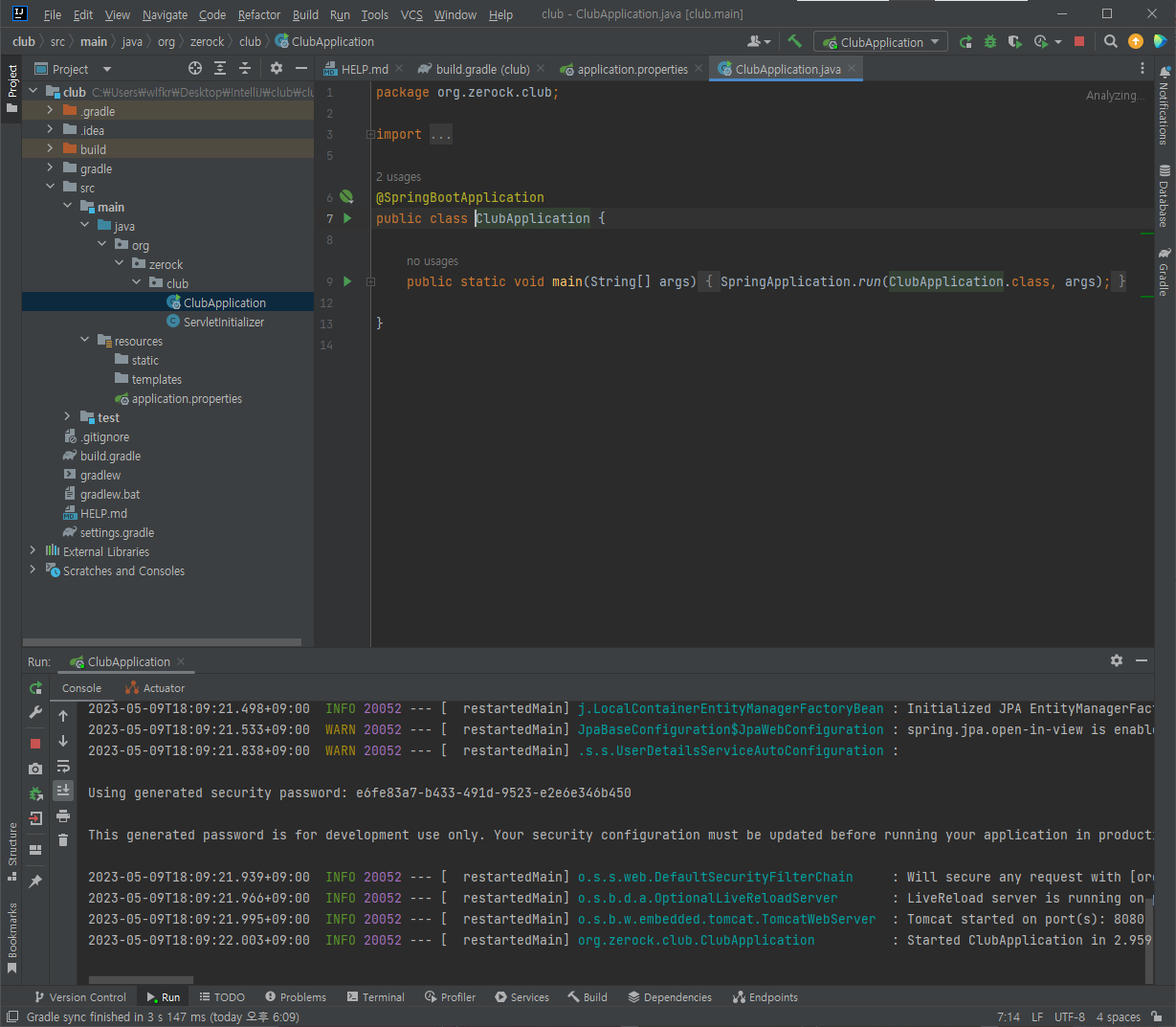Toggle scroll to end in console

pos(63,791)
